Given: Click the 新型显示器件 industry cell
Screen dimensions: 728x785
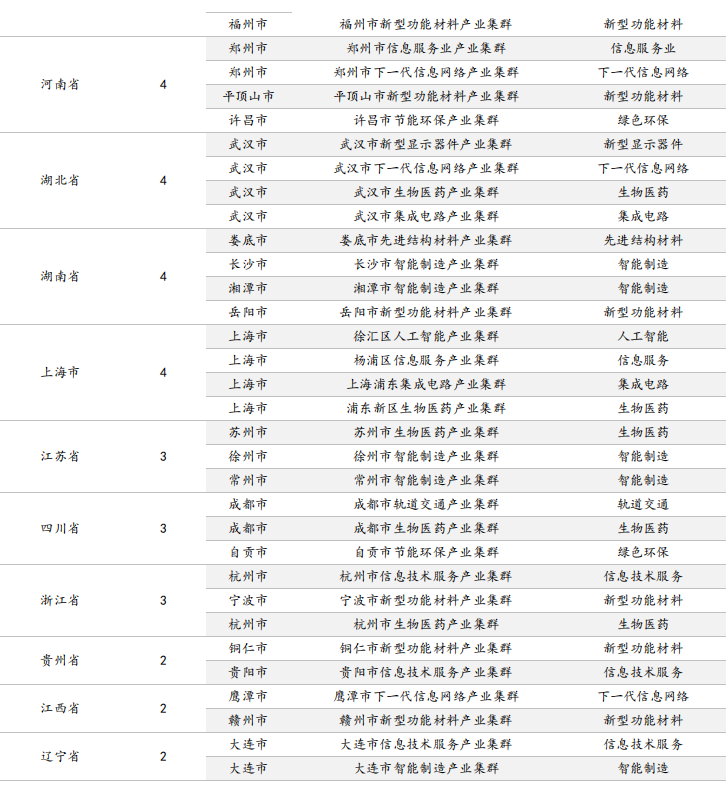Looking at the screenshot, I should [x=643, y=144].
